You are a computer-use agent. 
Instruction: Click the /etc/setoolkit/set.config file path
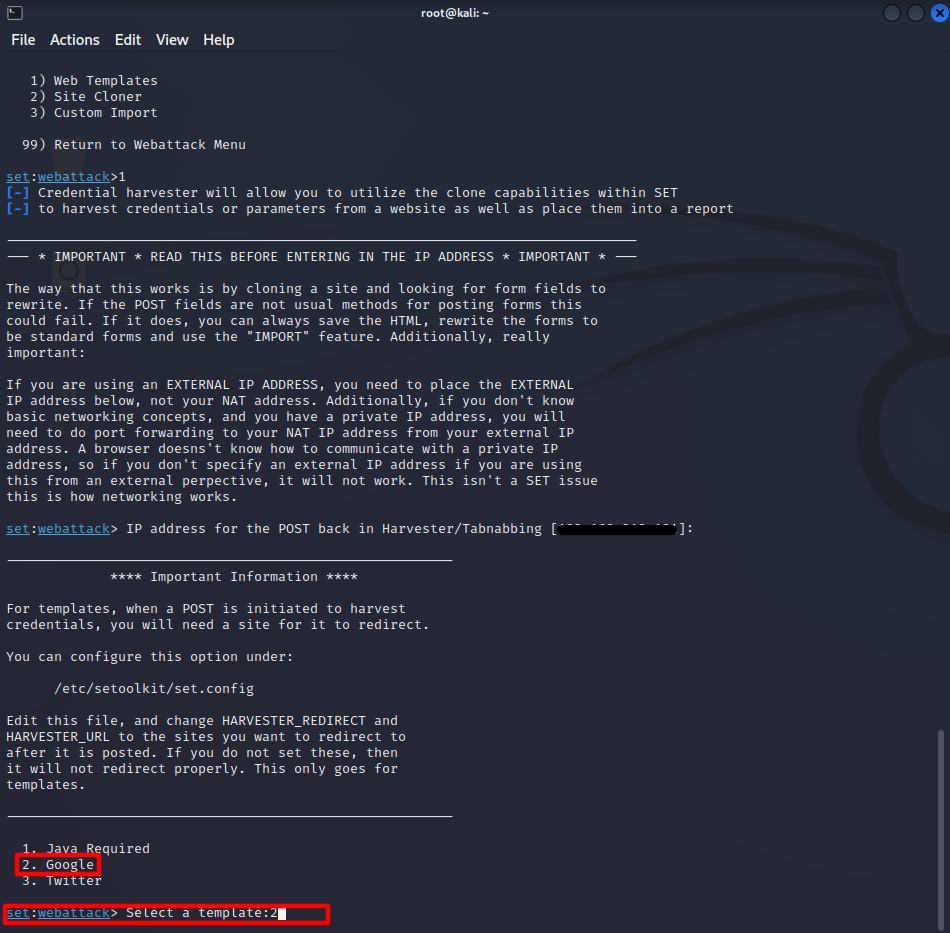click(154, 689)
